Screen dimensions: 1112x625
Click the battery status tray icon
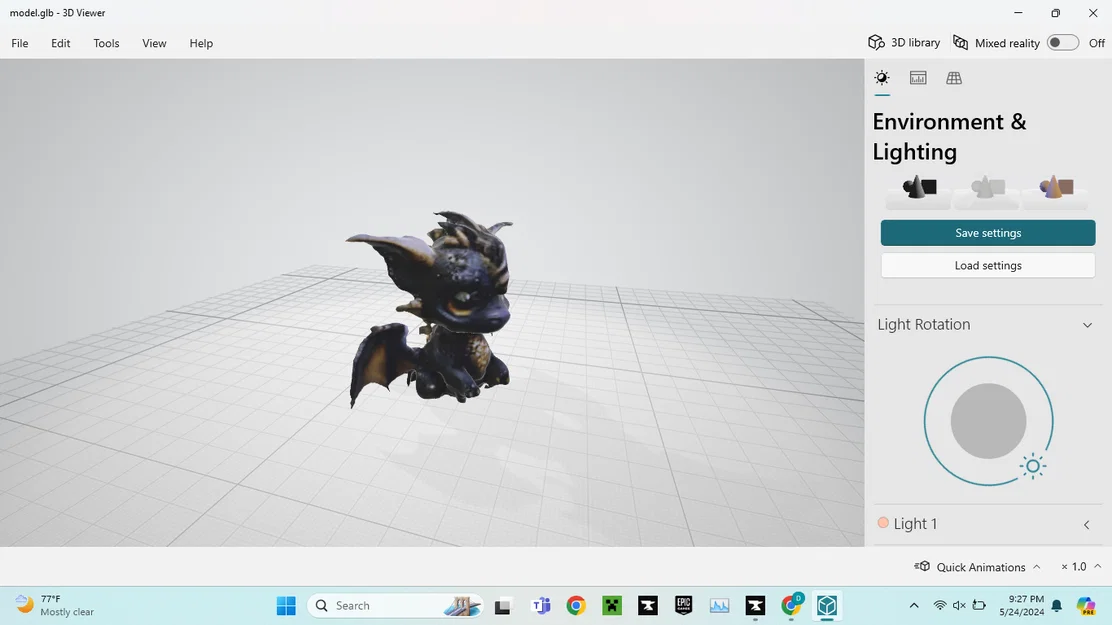click(979, 606)
